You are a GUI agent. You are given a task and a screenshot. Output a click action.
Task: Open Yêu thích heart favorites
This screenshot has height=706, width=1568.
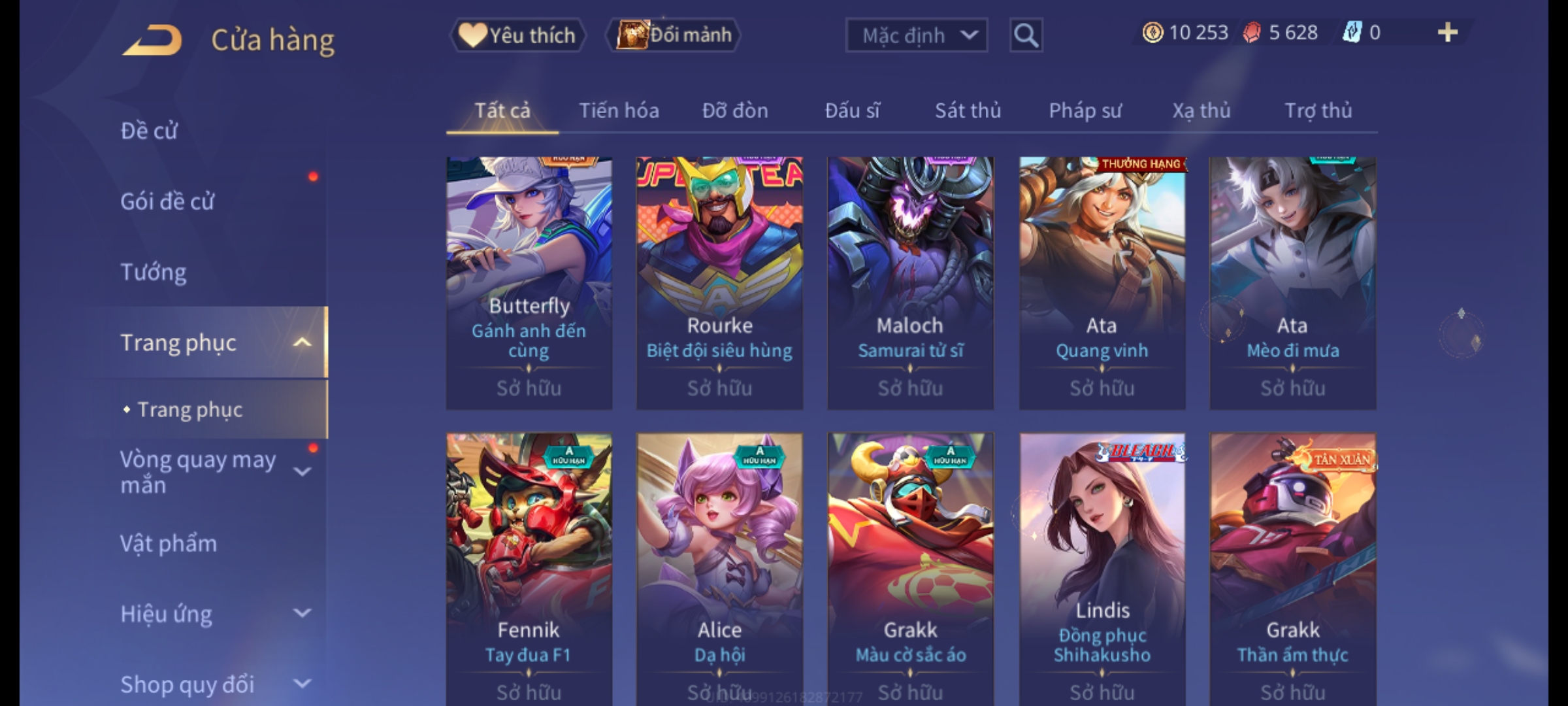pyautogui.click(x=517, y=35)
